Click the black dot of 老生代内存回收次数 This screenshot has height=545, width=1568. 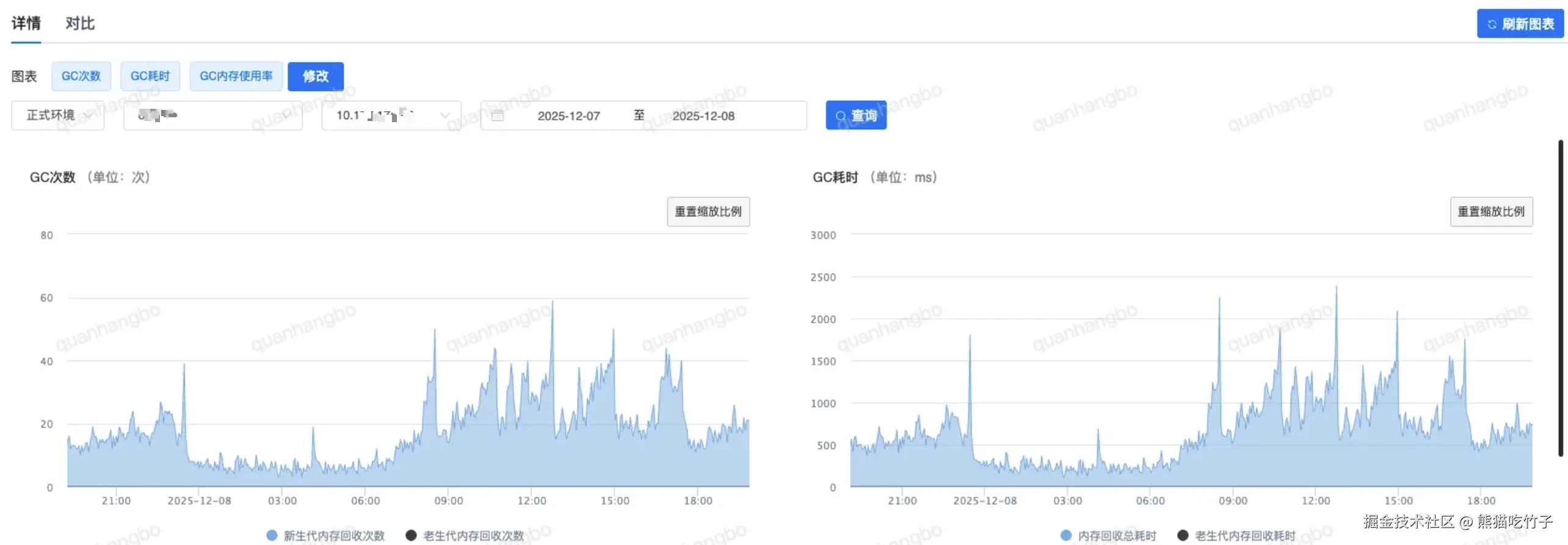click(x=411, y=535)
